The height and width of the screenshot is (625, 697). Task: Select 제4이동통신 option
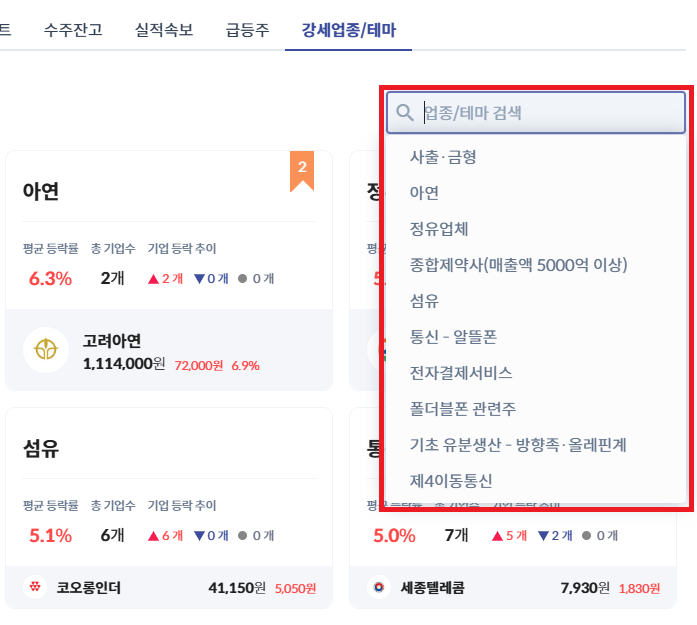point(451,481)
